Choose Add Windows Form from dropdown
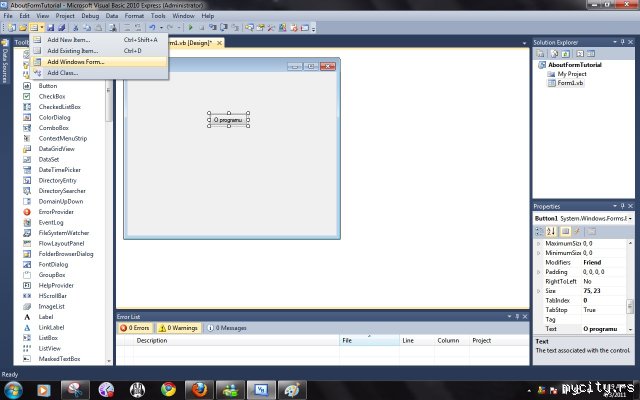This screenshot has height=400, width=640. (x=99, y=62)
